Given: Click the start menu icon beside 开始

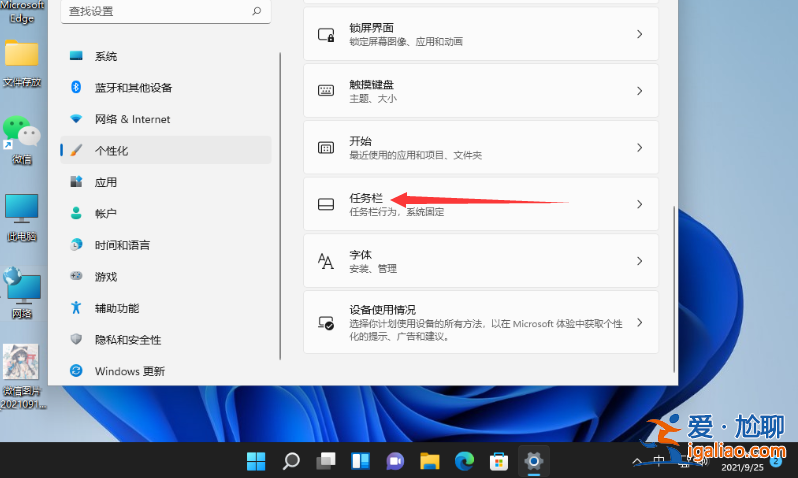Looking at the screenshot, I should click(x=326, y=148).
